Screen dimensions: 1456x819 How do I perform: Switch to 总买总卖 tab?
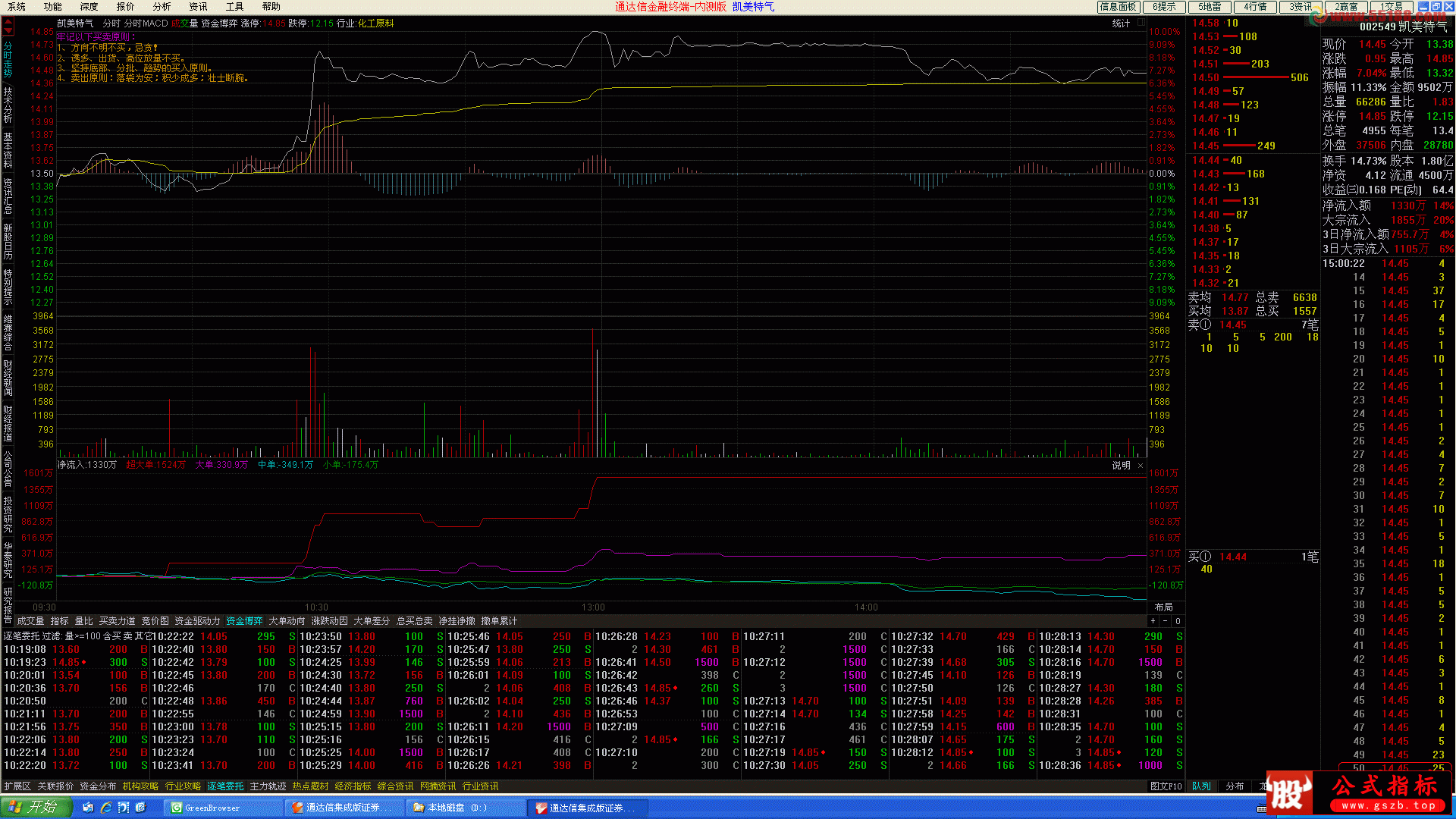point(414,621)
